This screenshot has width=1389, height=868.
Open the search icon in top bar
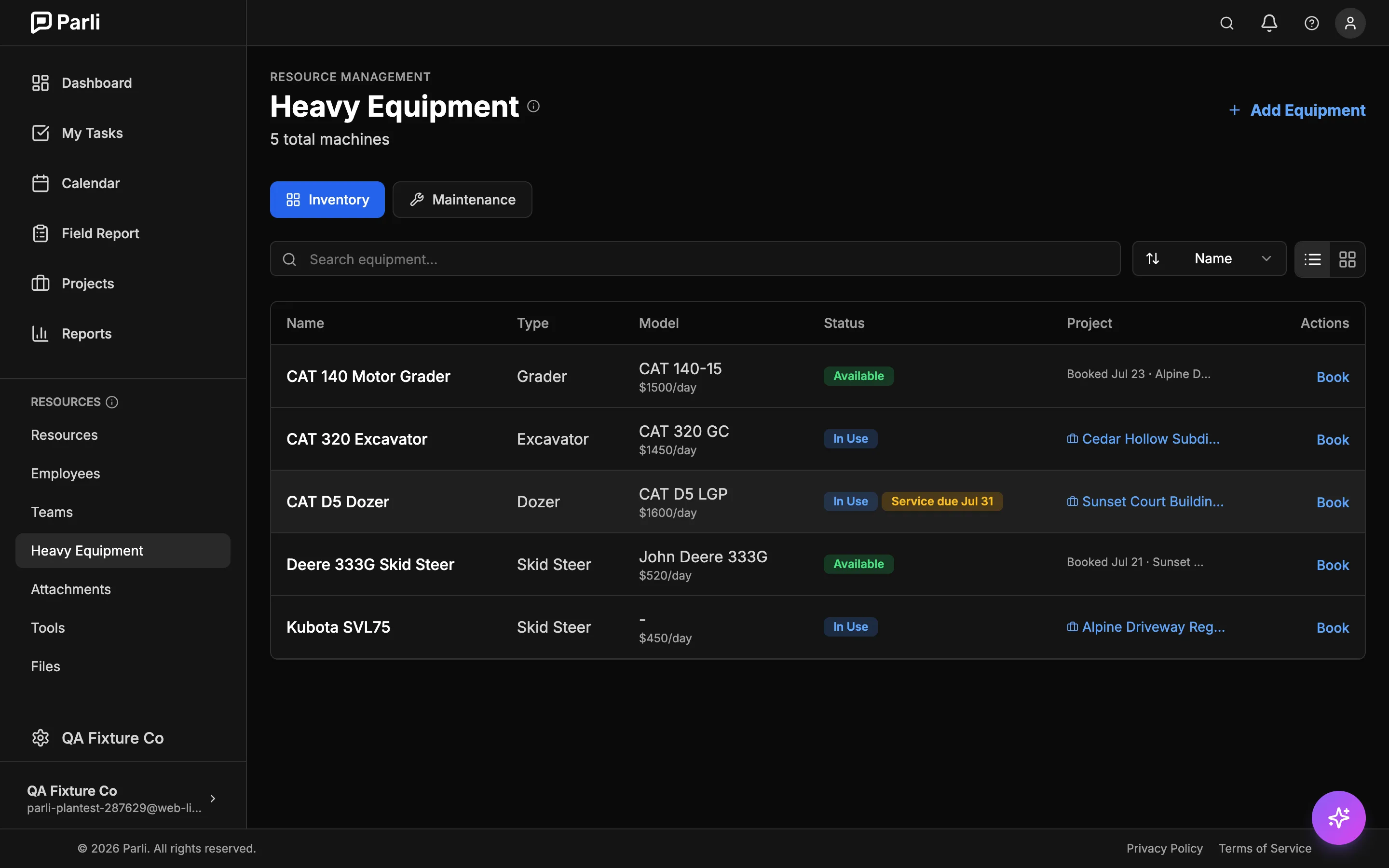1226,23
